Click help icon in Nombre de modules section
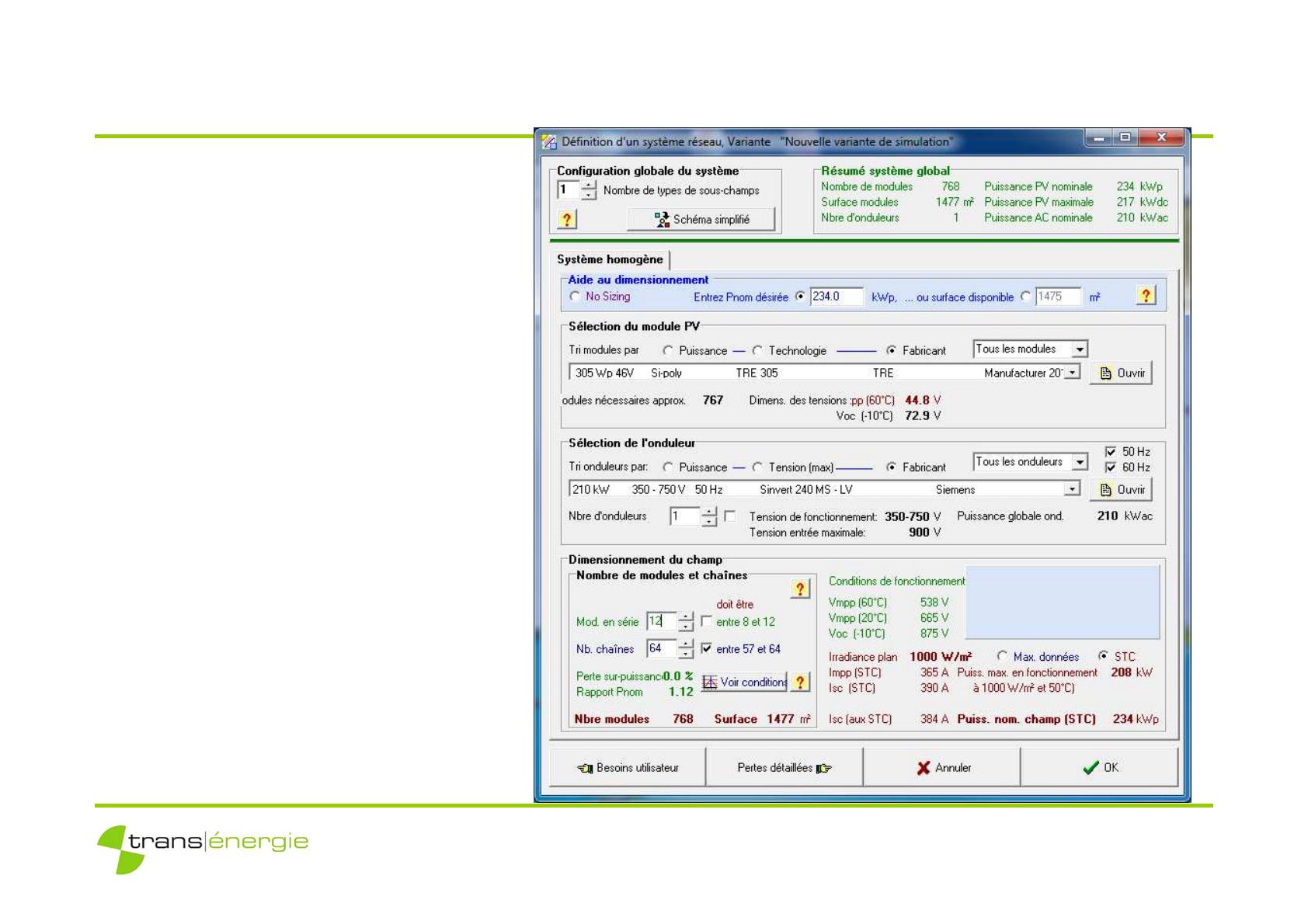Screen dimensions: 1308x924 799,589
